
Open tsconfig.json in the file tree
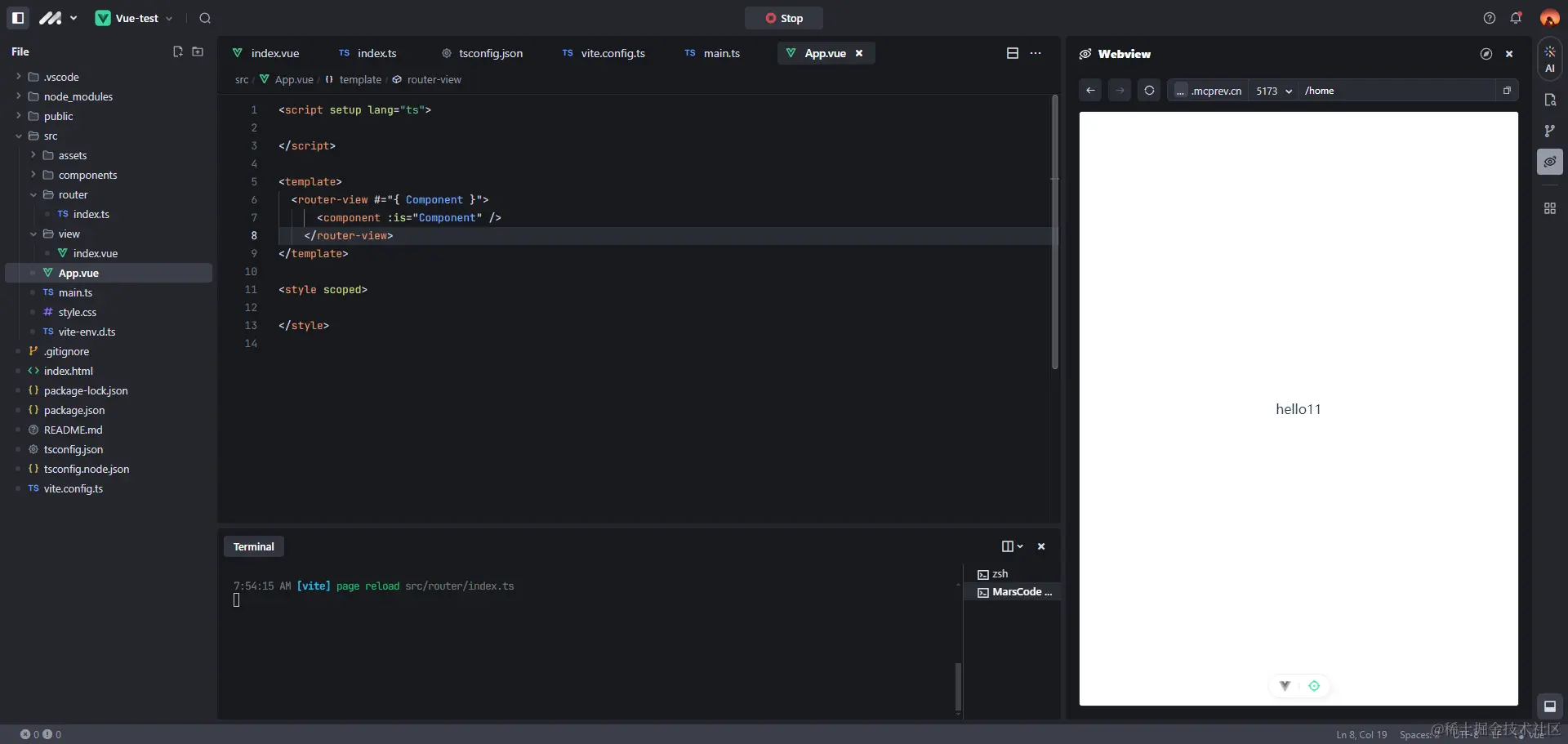(109, 449)
